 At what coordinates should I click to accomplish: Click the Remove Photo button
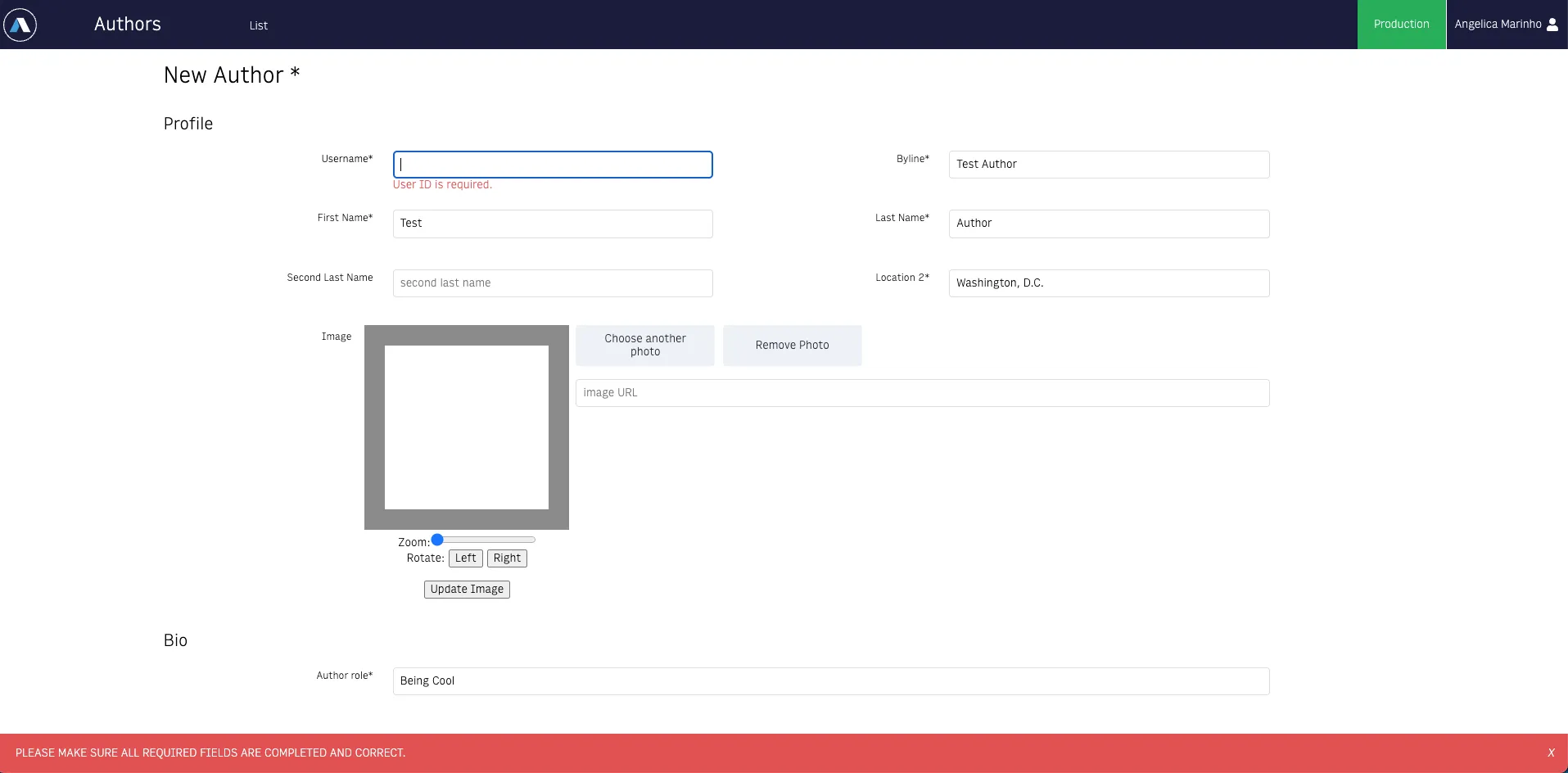(x=792, y=346)
